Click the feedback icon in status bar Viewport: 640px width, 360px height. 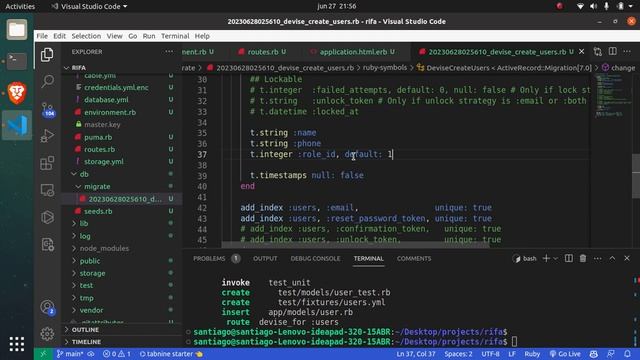[x=611, y=354]
